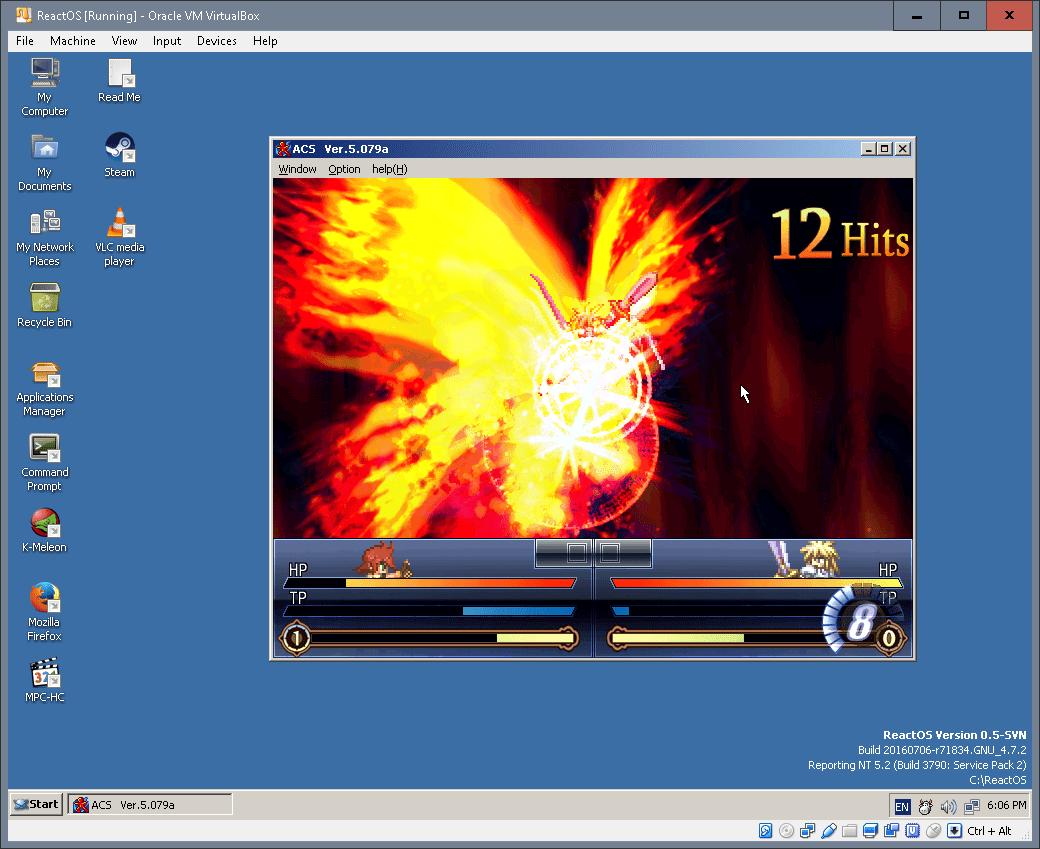Open the VirtualBox Help menu

(265, 41)
